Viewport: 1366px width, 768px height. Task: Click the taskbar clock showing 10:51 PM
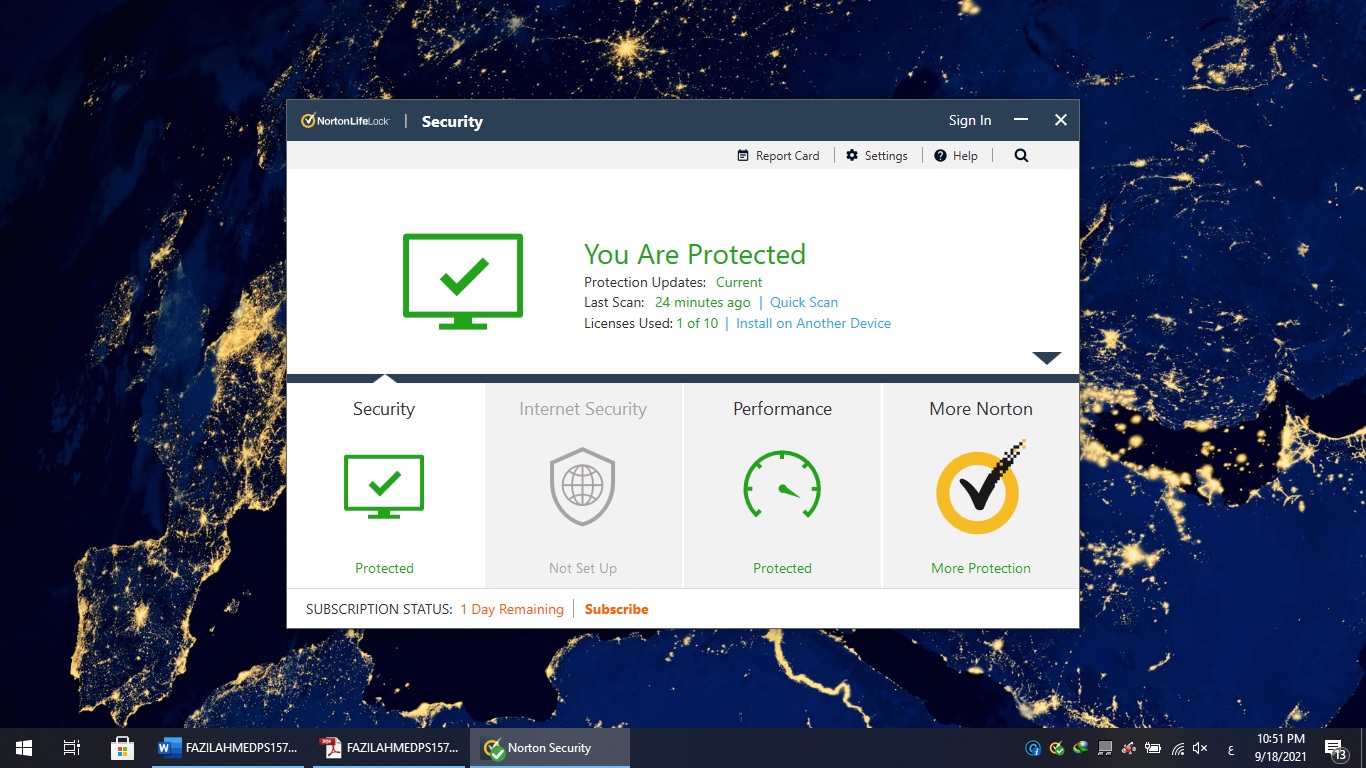(x=1281, y=748)
